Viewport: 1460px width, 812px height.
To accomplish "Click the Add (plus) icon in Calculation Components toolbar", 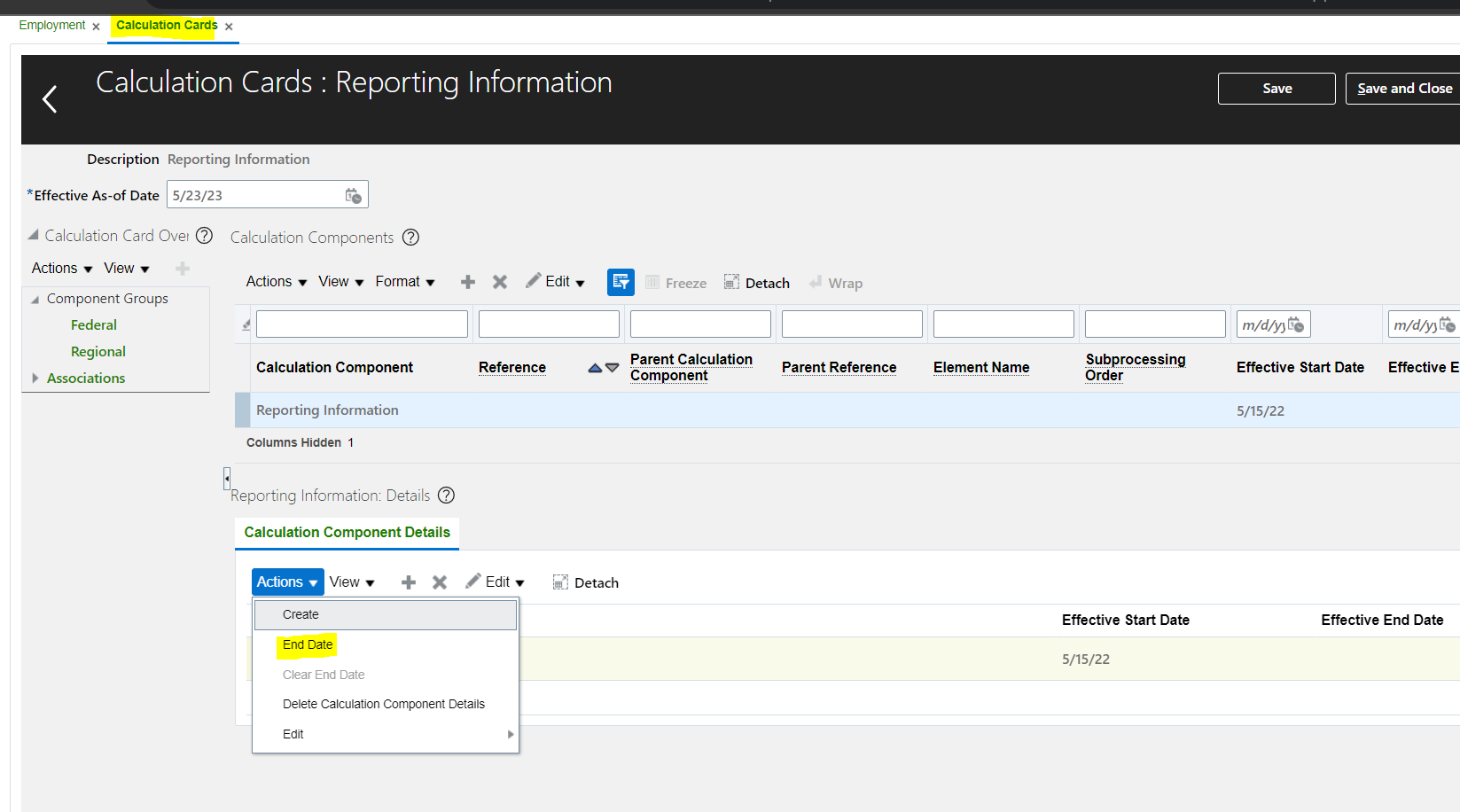I will [x=467, y=282].
